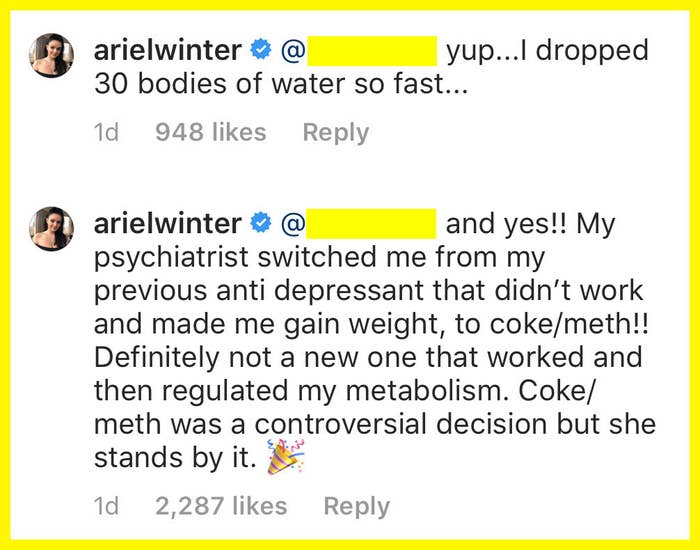Viewport: 700px width, 550px height.
Task: Click the 1d timestamp on first comment
Action: tap(106, 133)
